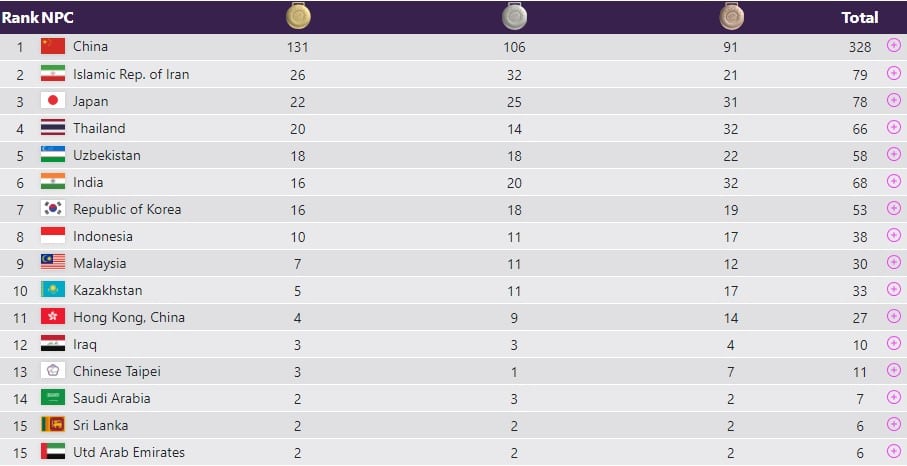Image resolution: width=907 pixels, height=466 pixels.
Task: Click the Kazakhstan flag icon
Action: [x=53, y=290]
